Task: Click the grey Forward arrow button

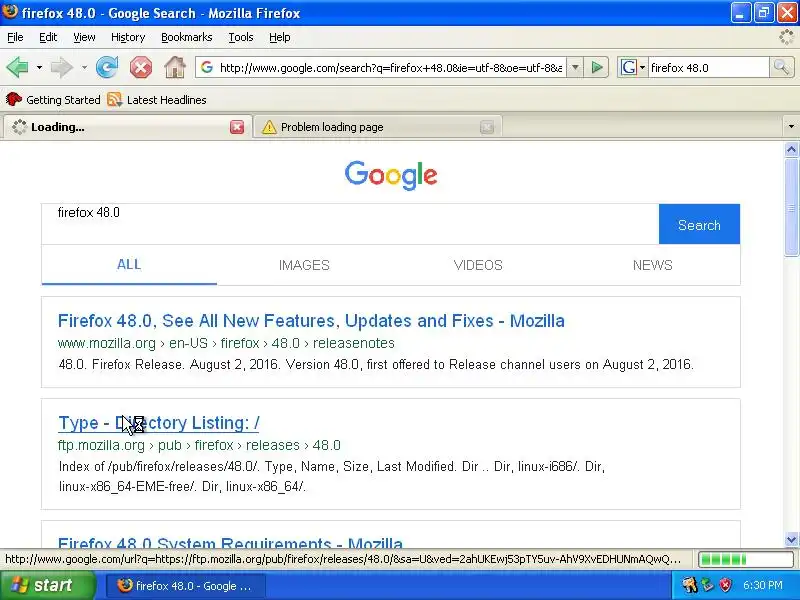Action: [x=61, y=67]
